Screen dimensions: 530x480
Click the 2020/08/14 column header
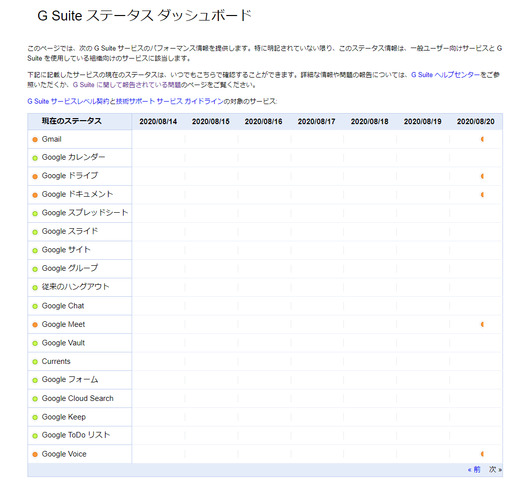(158, 122)
